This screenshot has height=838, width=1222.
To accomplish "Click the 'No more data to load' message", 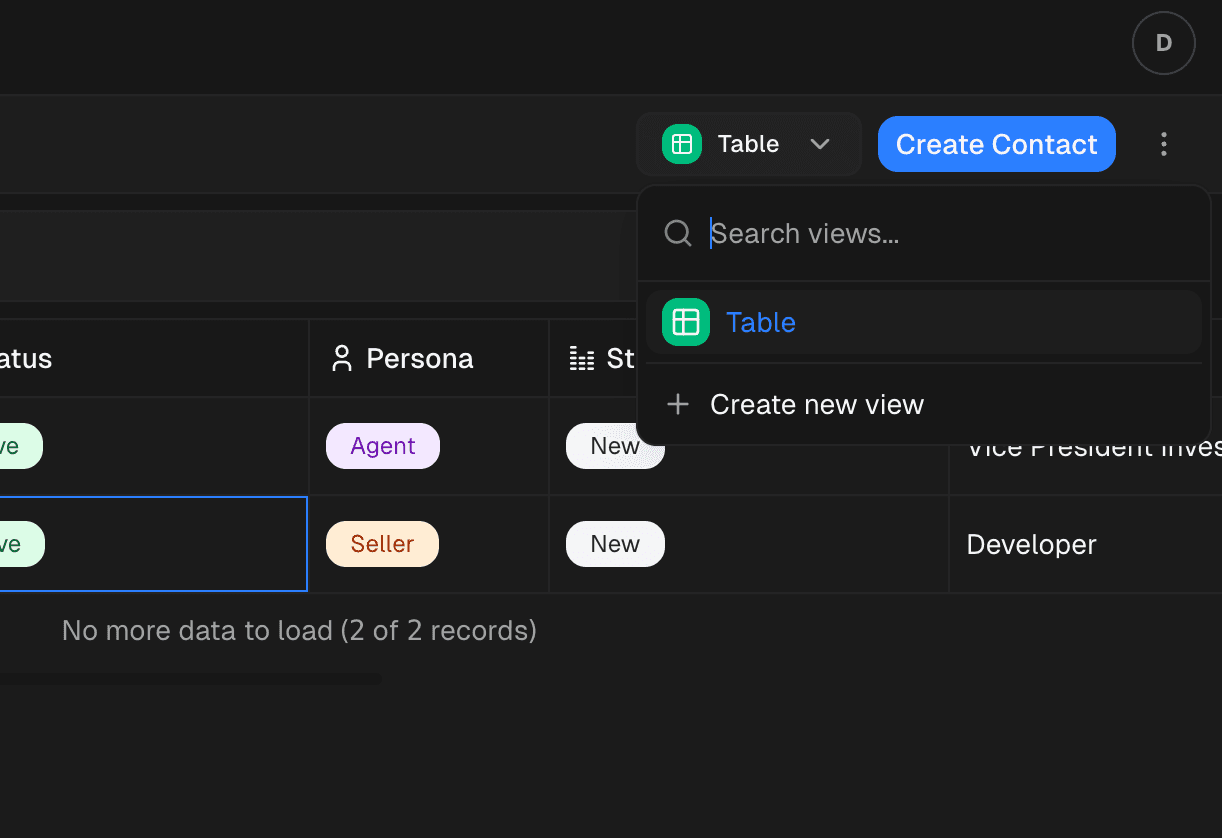I will click(299, 630).
